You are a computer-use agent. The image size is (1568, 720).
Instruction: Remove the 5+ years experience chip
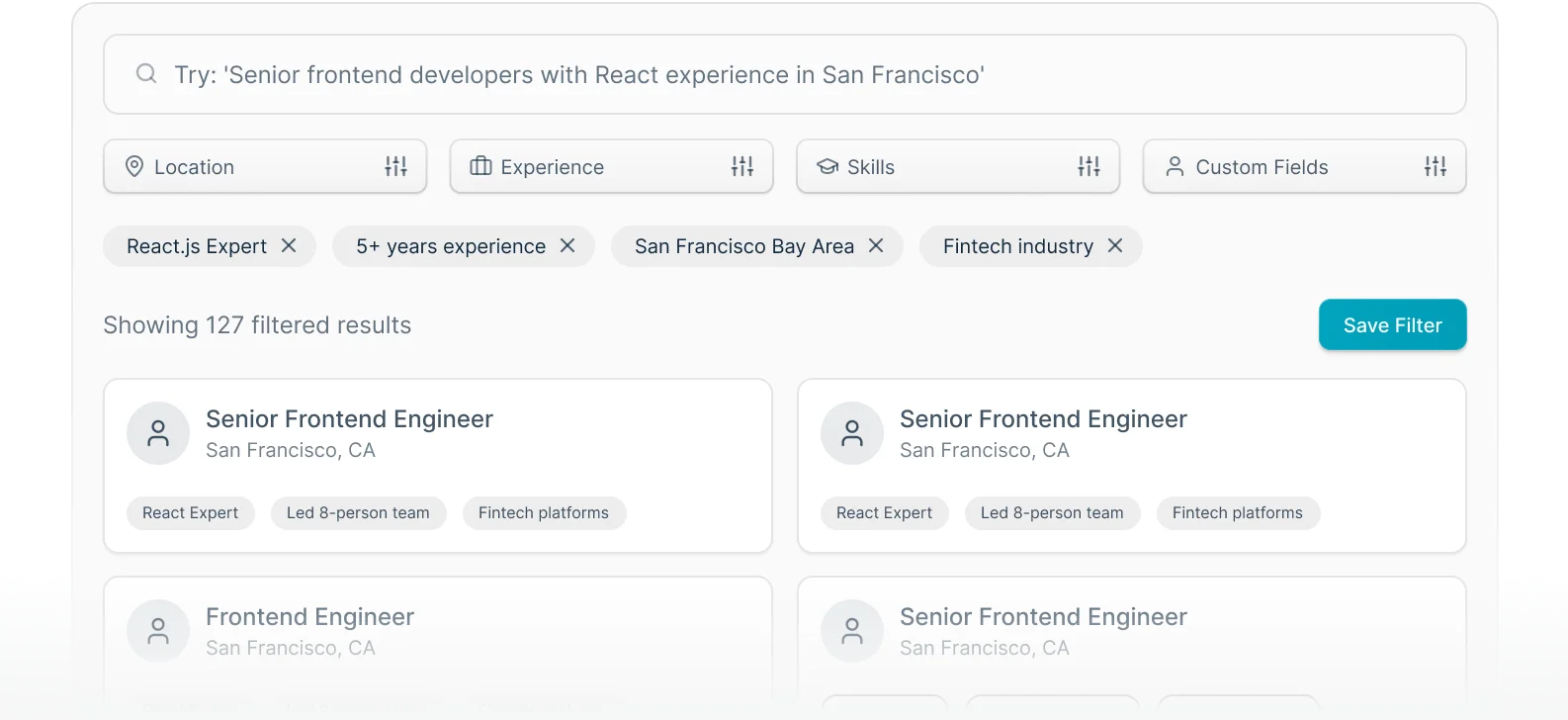coord(567,245)
